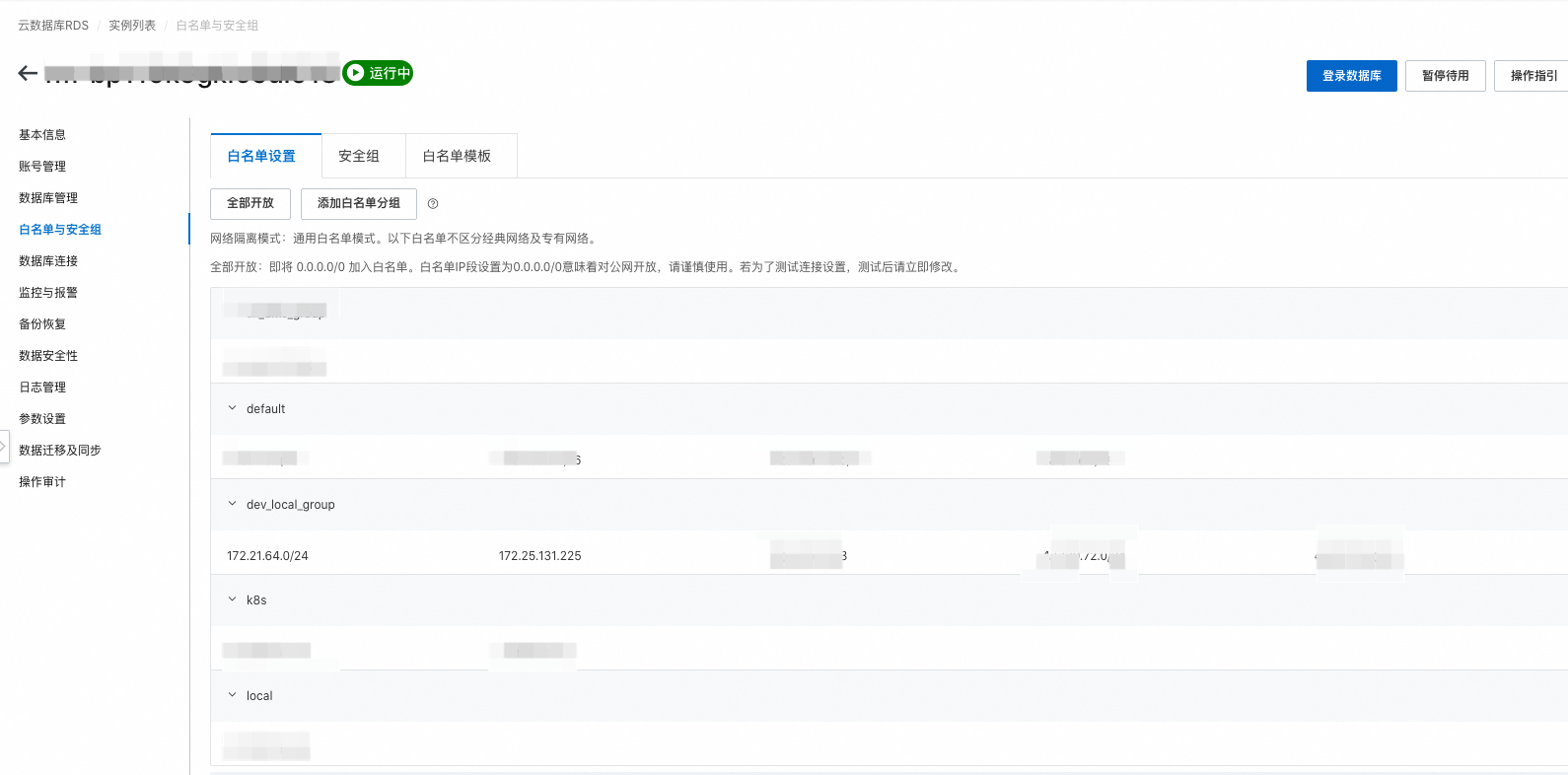Click the running status badge 运行中
This screenshot has height=775, width=1568.
378,73
